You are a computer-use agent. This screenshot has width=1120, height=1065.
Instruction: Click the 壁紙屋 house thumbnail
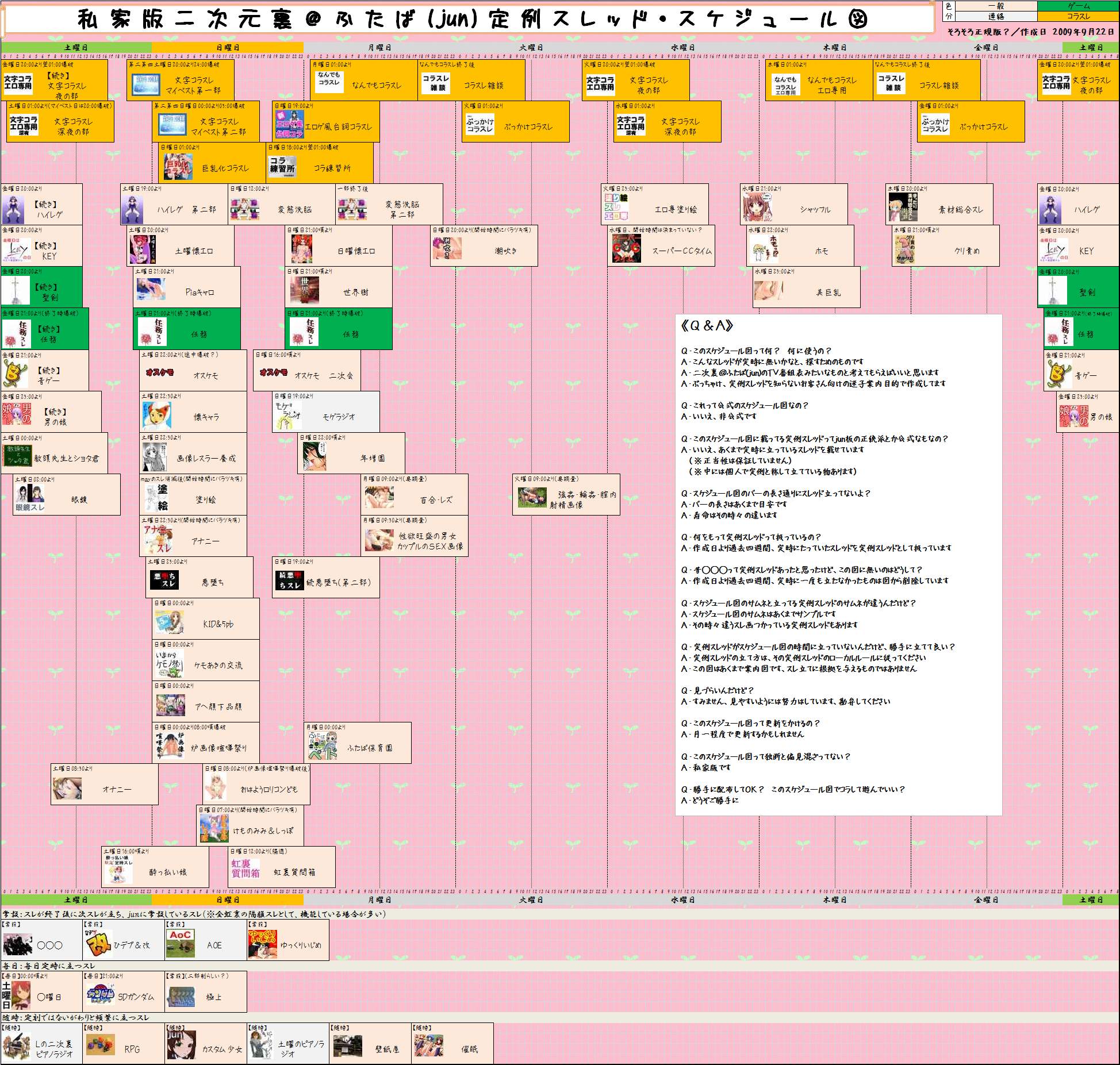[348, 1046]
